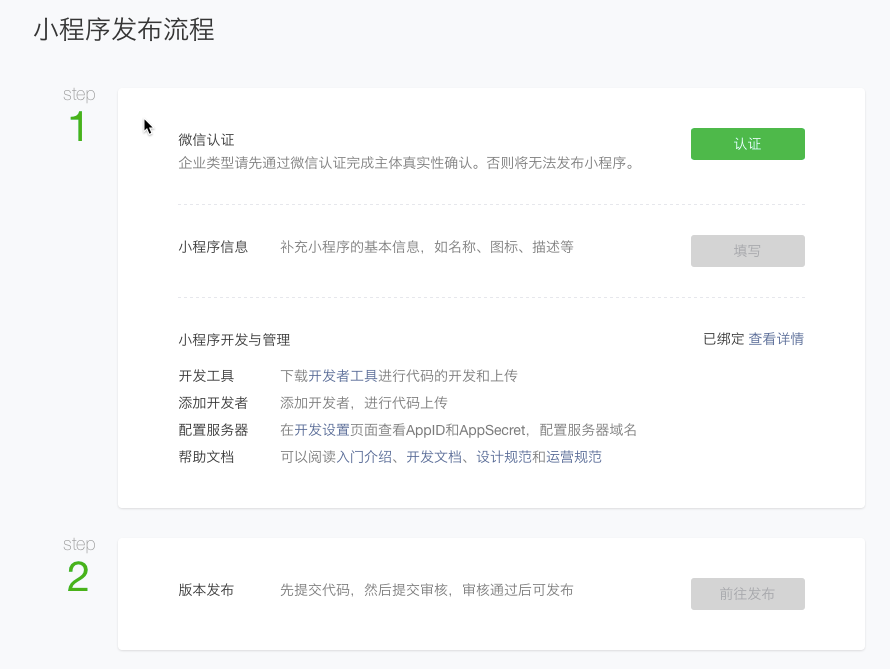This screenshot has width=890, height=669.
Task: Open the 开发文档 link
Action: pos(434,457)
